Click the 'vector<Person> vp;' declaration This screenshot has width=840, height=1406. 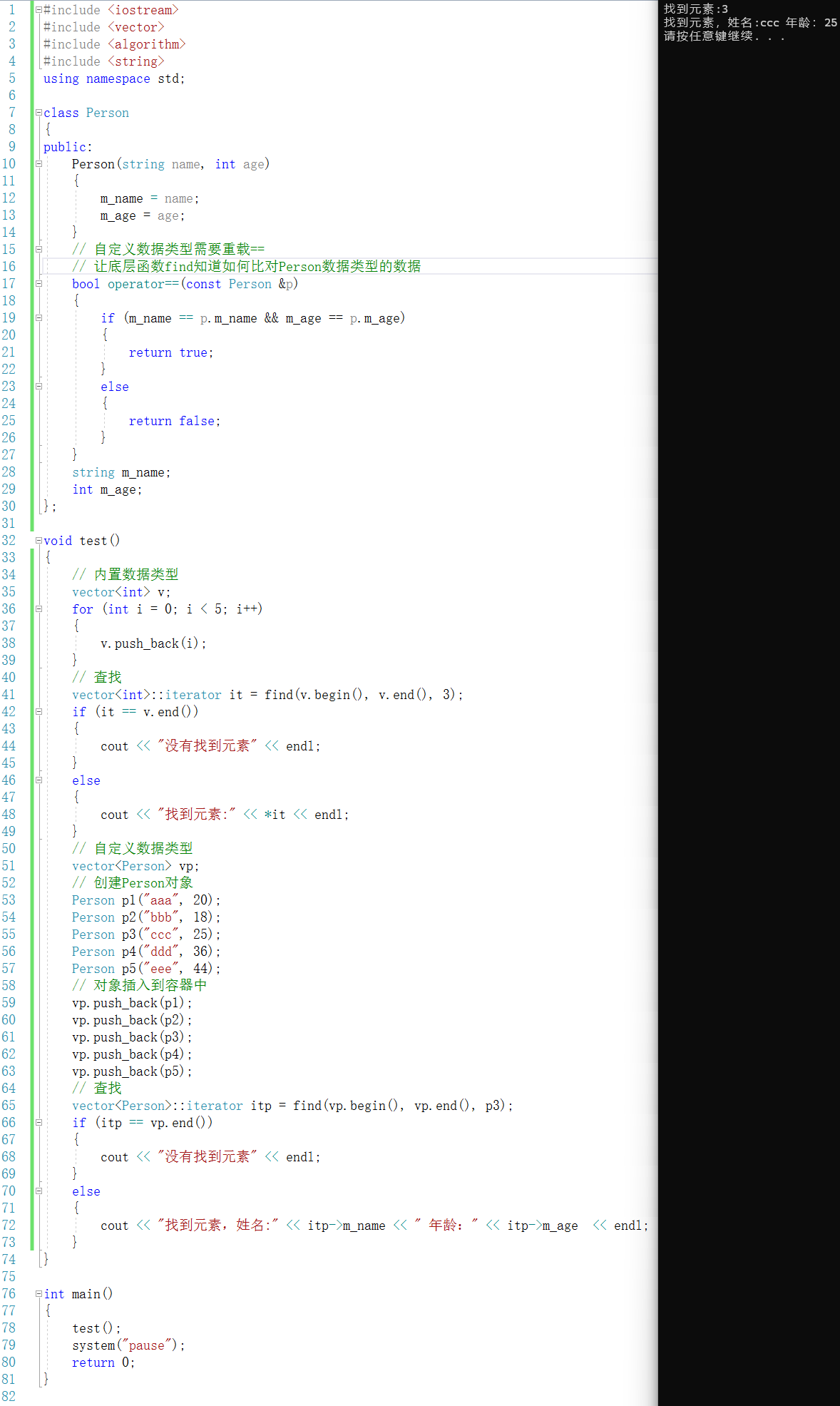coord(135,866)
